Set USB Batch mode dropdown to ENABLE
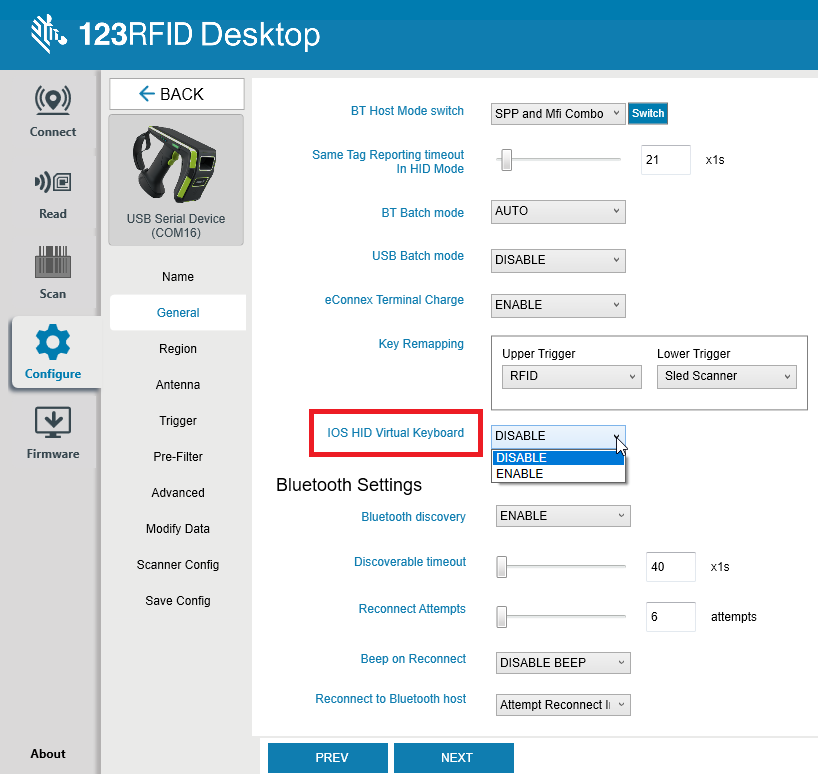818x774 pixels. tap(557, 260)
